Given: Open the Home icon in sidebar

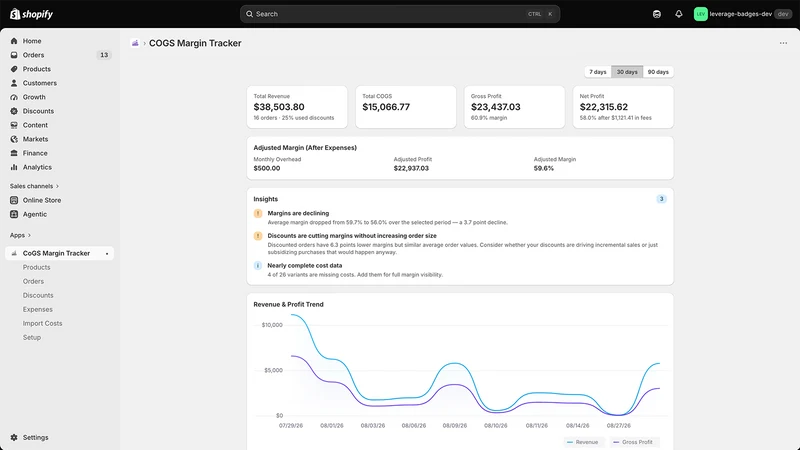Looking at the screenshot, I should click(x=14, y=41).
